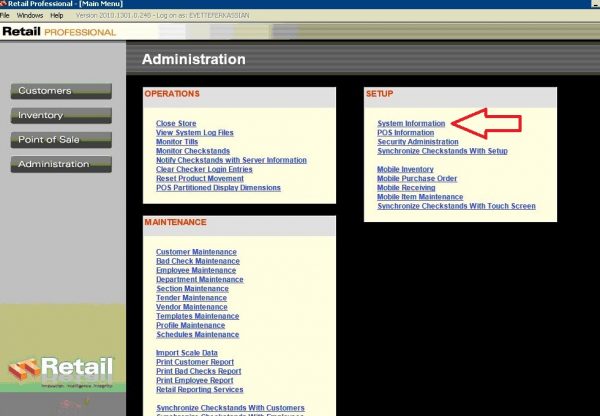600x416 pixels.
Task: Open the Security Administration setup link
Action: coord(417,142)
